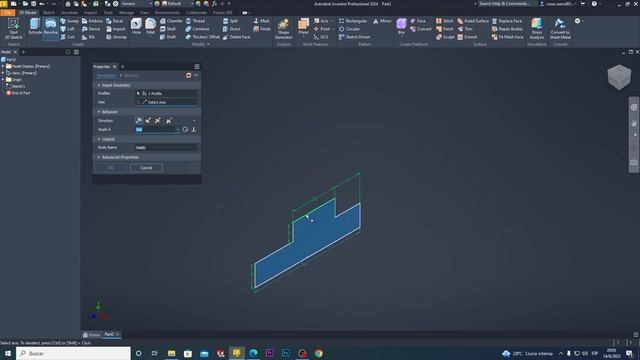Choose the Coil tool
Screen dimensions: 640x360
[68, 37]
